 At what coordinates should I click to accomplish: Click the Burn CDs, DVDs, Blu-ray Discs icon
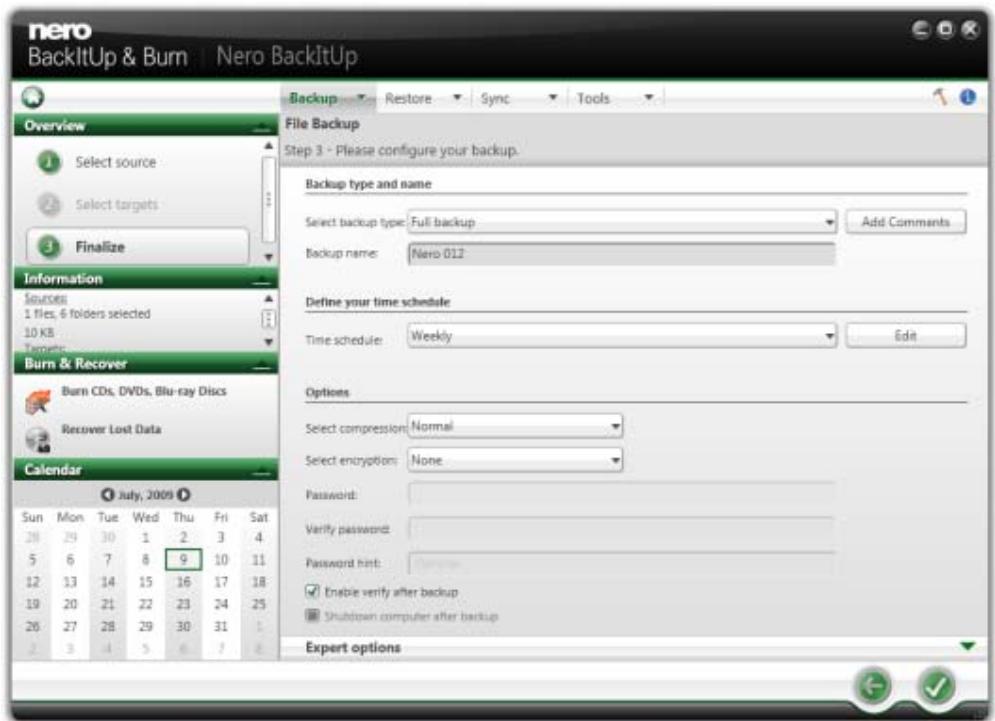38,401
